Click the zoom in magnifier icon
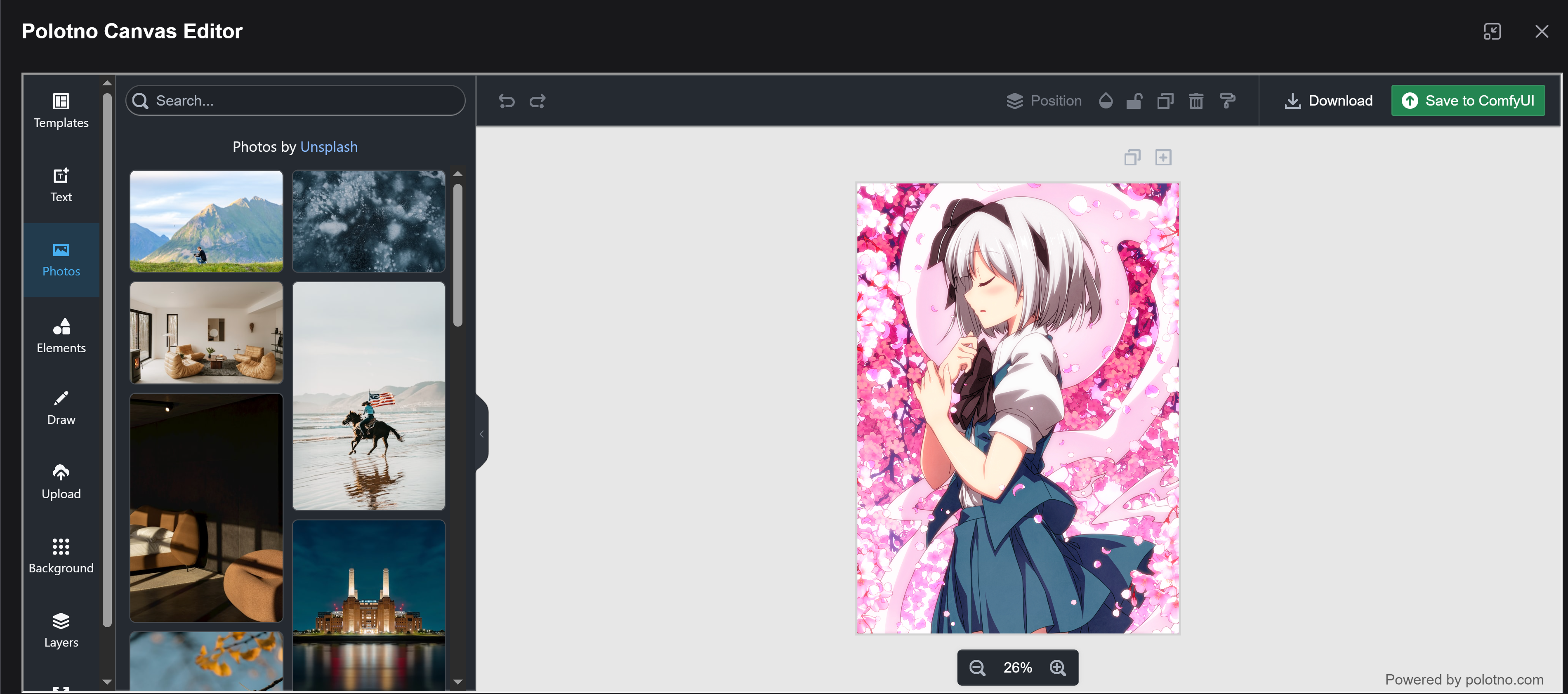This screenshot has width=1568, height=694. pos(1058,668)
